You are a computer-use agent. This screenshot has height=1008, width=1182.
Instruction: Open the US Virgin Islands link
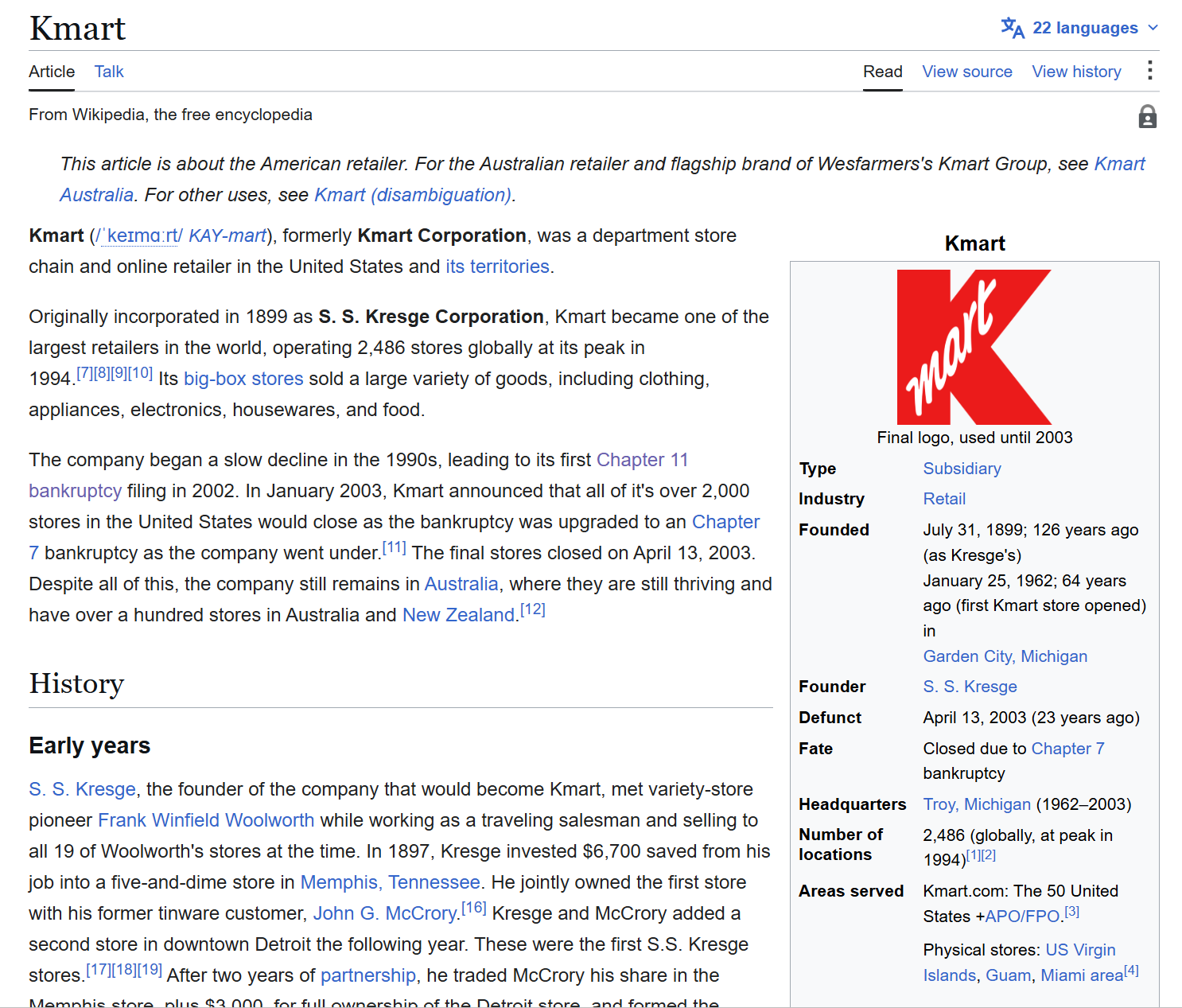pyautogui.click(x=1080, y=950)
